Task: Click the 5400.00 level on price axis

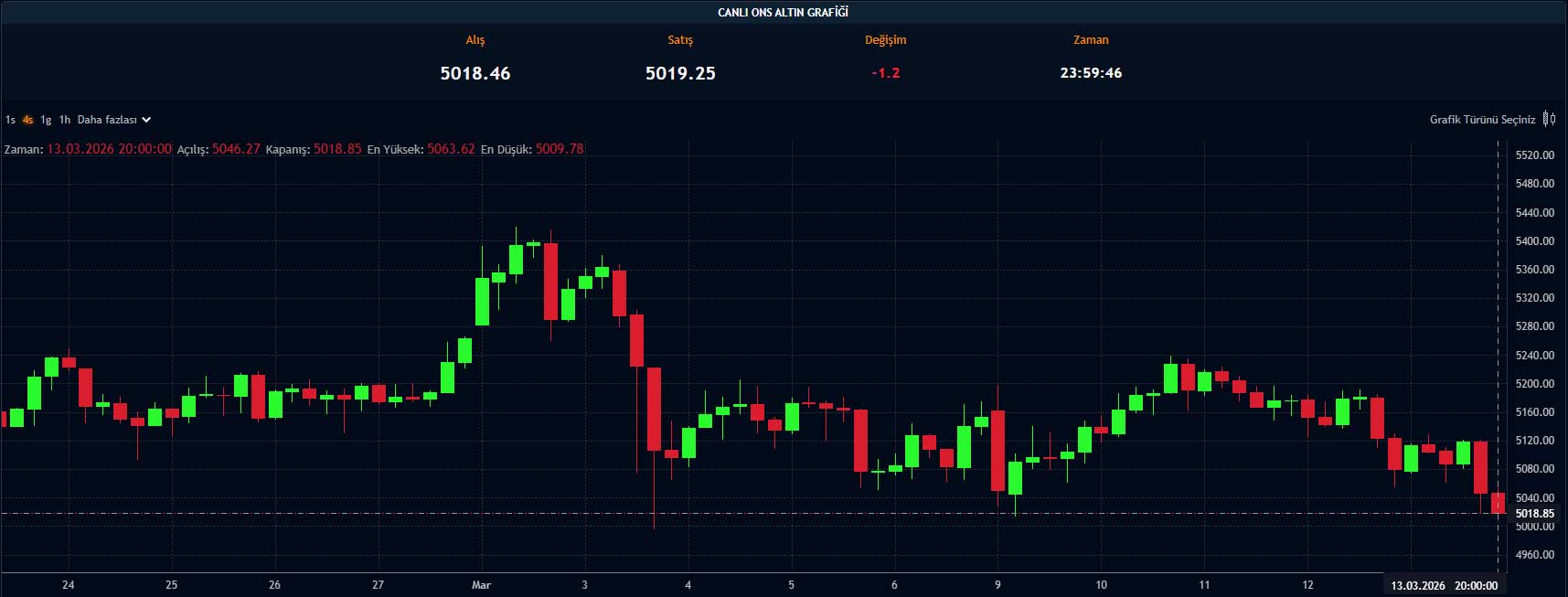Action: 1534,241
